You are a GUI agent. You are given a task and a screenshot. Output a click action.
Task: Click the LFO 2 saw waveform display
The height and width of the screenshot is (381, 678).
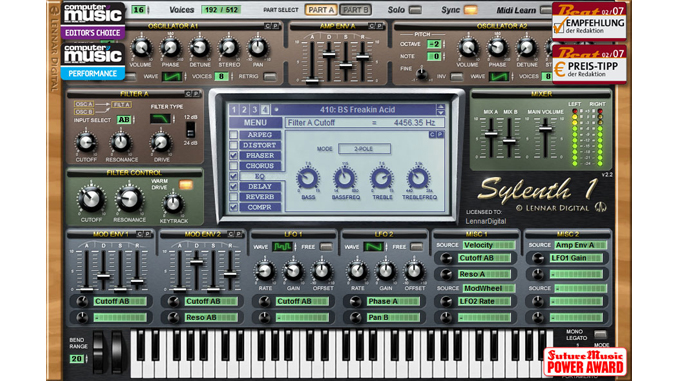(373, 247)
